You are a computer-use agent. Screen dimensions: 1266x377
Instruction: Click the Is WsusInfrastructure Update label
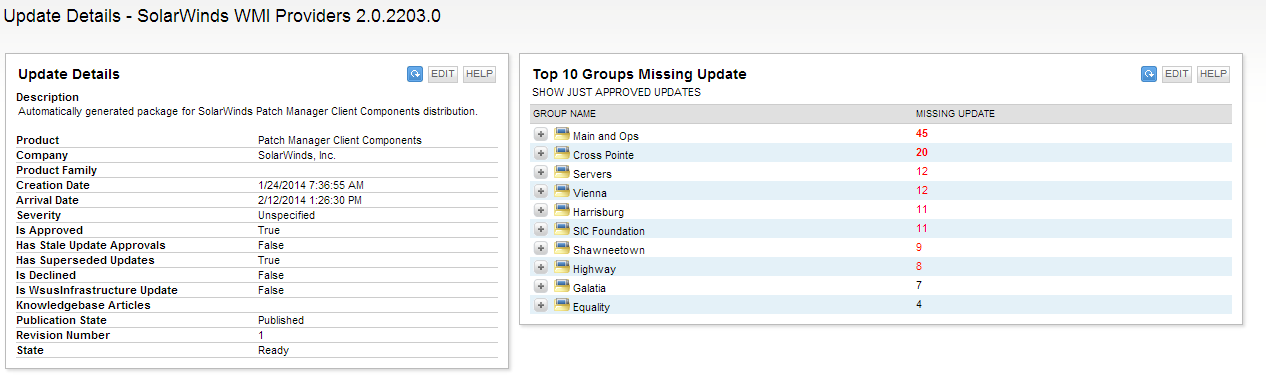point(97,290)
